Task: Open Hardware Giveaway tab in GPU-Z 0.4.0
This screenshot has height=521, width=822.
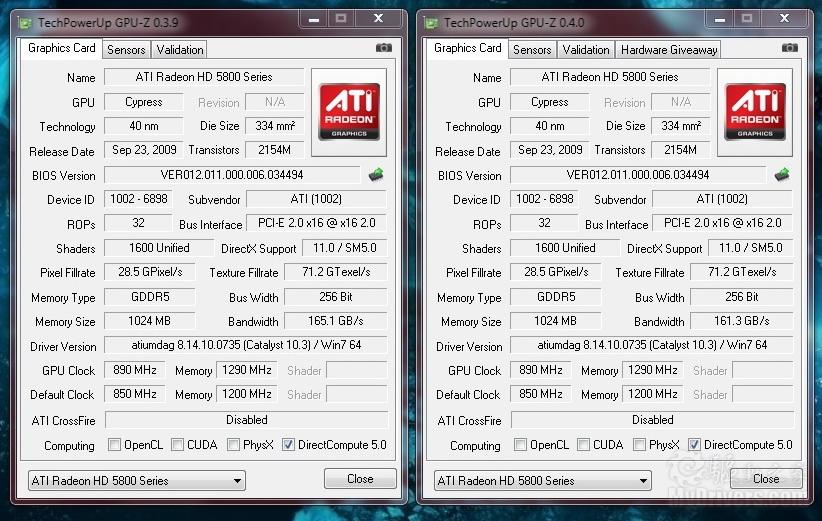Action: coord(668,50)
